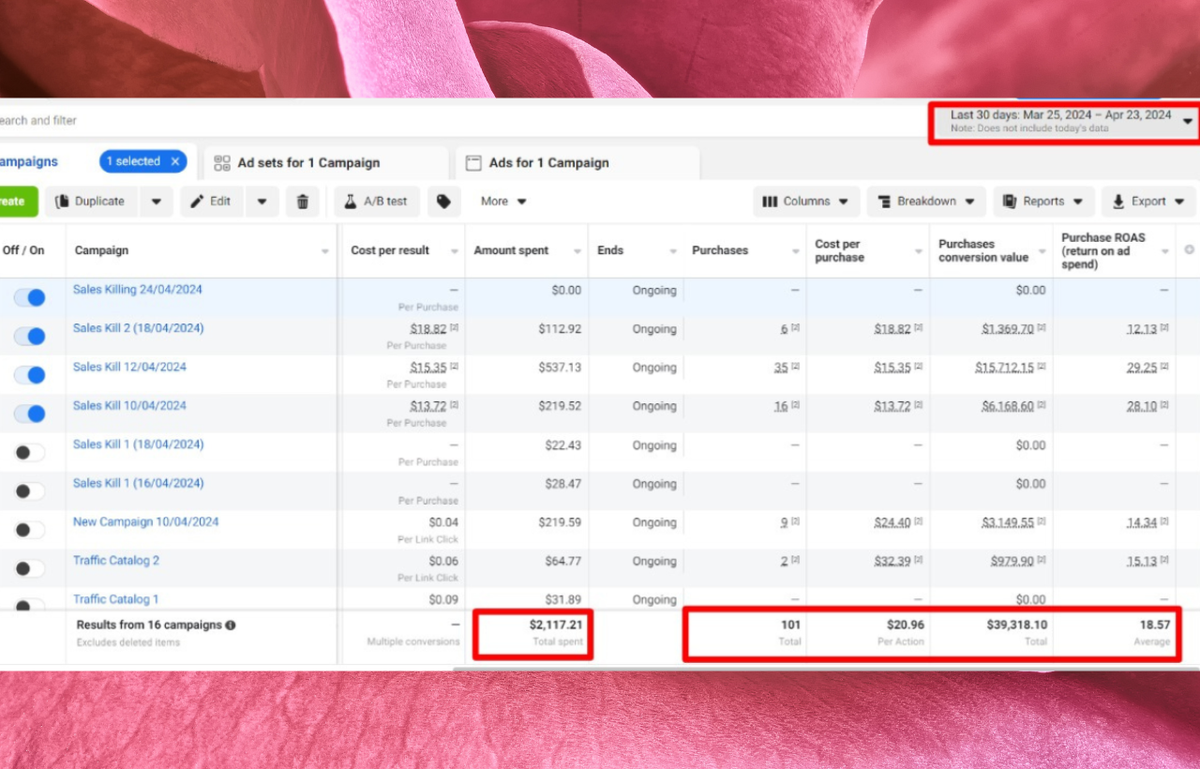Click $24.40 cost per purchase value
Image resolution: width=1200 pixels, height=769 pixels.
coord(892,523)
